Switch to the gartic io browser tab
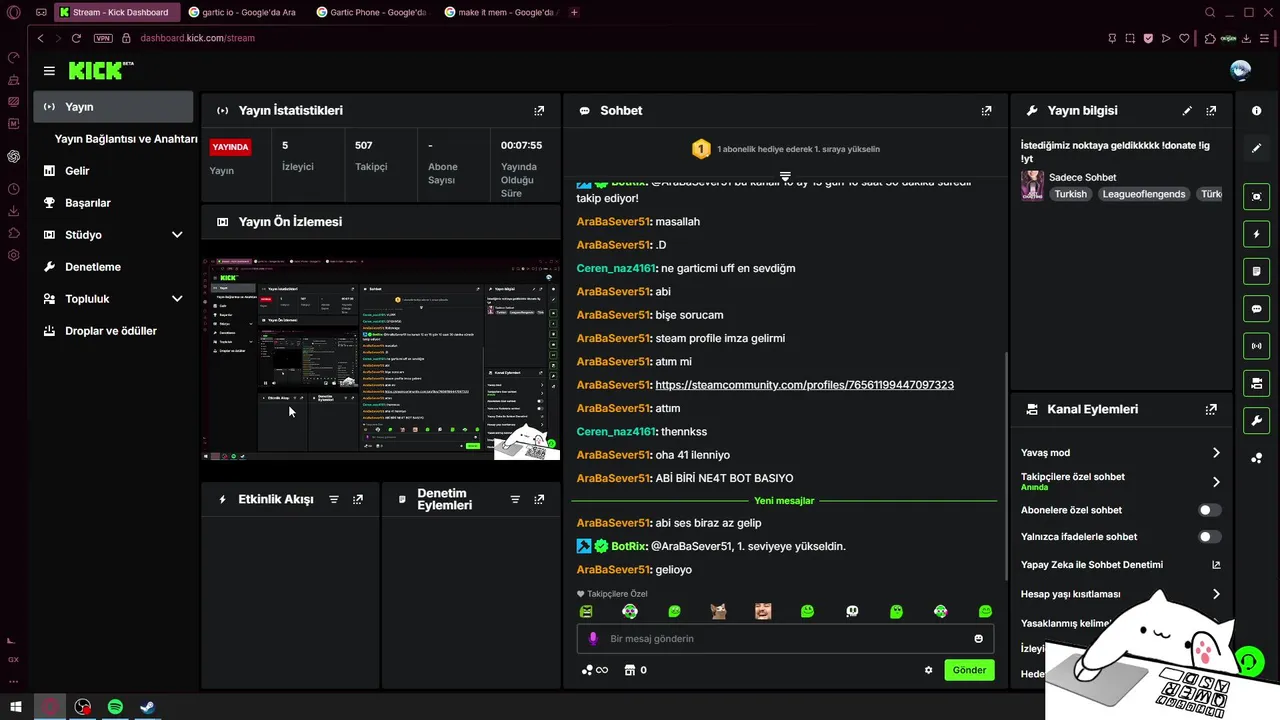 (x=247, y=12)
